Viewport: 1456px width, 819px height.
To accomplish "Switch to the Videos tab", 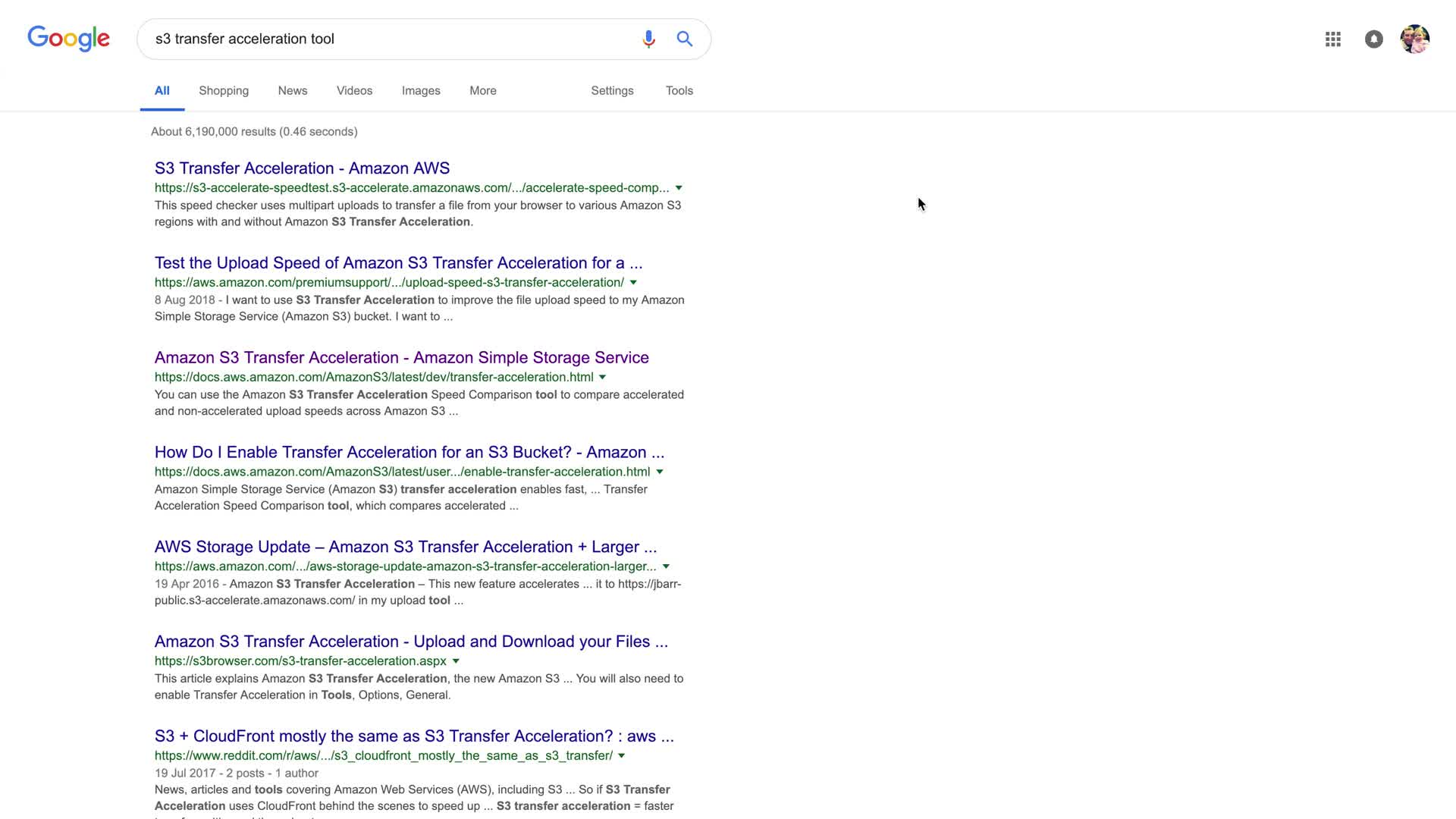I will point(354,90).
